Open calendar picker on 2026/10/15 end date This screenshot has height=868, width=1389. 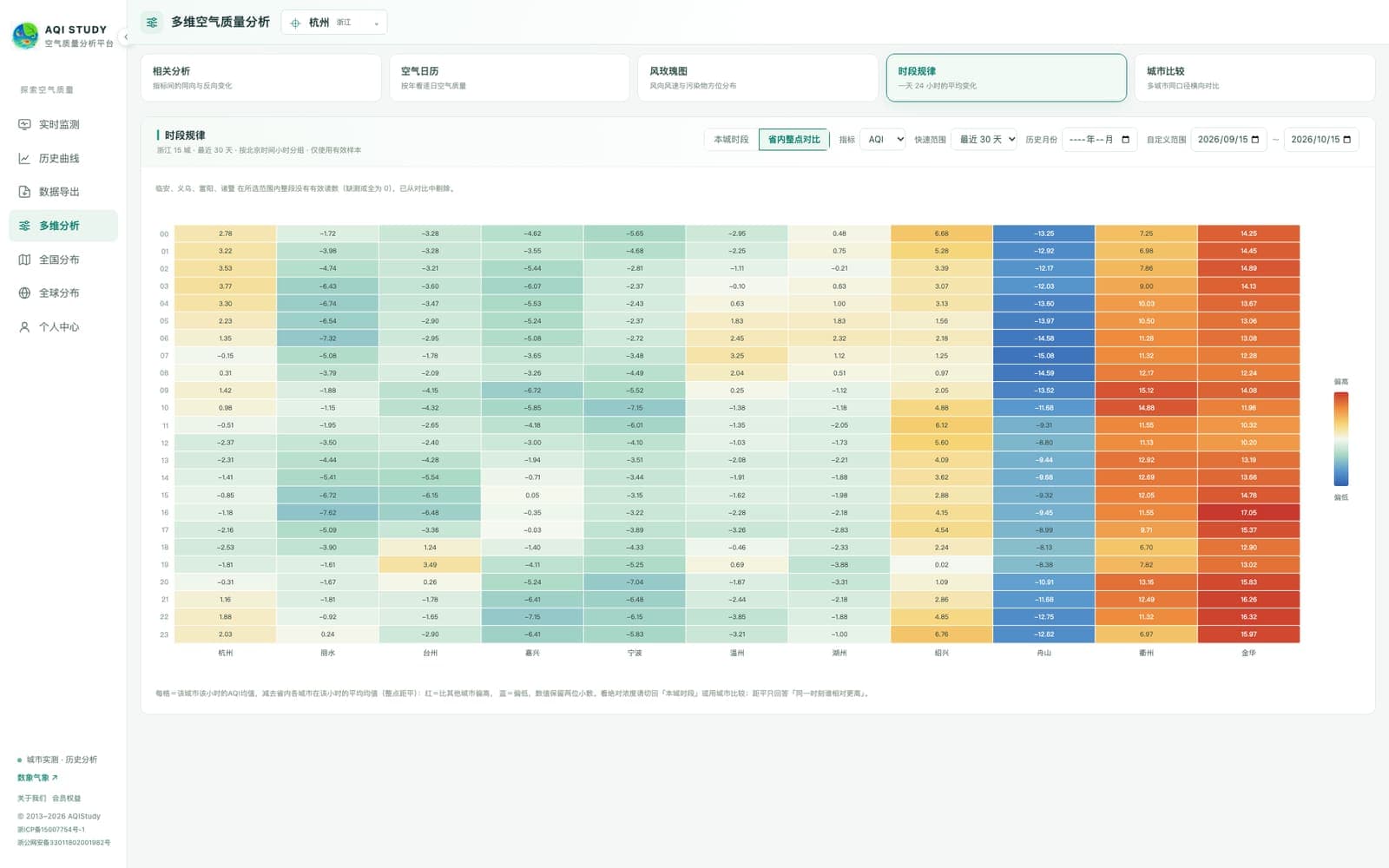(x=1347, y=140)
